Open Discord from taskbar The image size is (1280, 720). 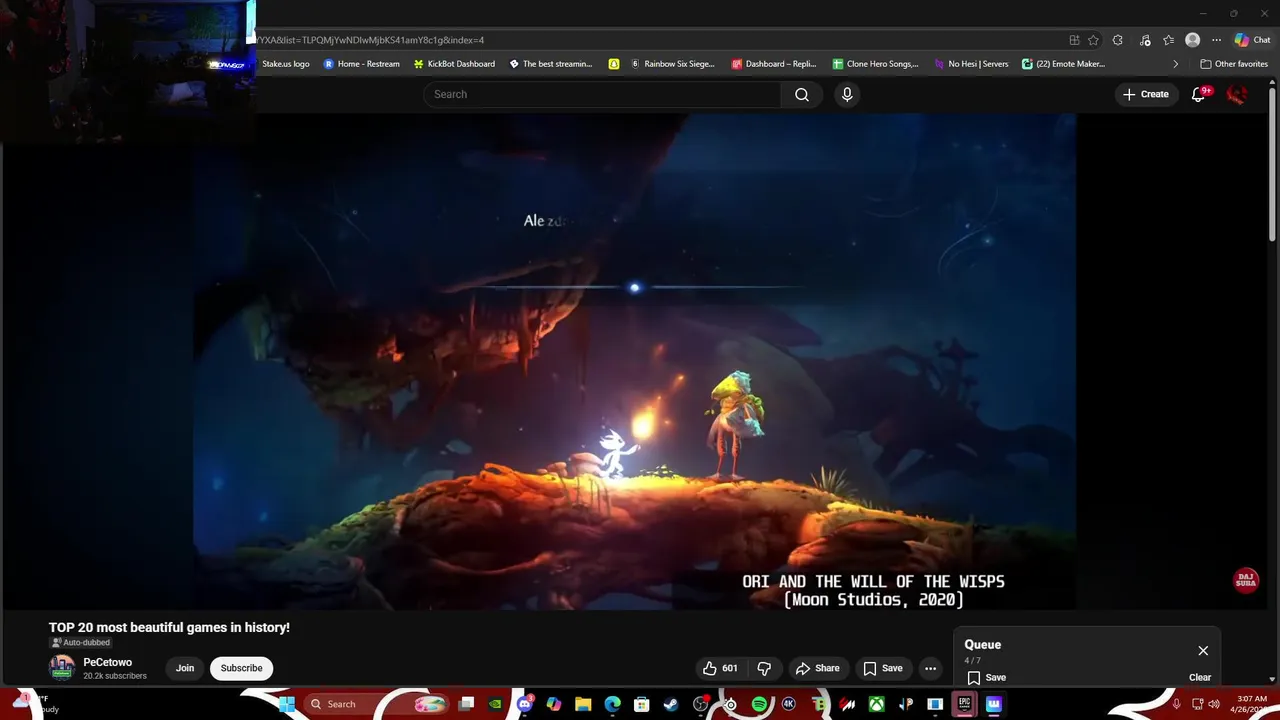click(x=525, y=704)
